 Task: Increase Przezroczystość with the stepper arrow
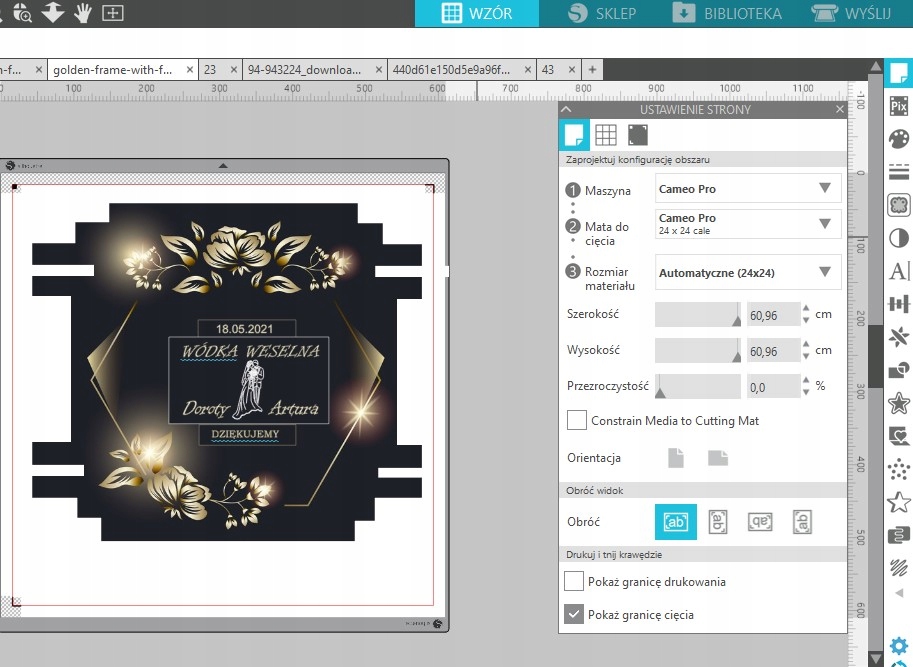click(x=806, y=381)
